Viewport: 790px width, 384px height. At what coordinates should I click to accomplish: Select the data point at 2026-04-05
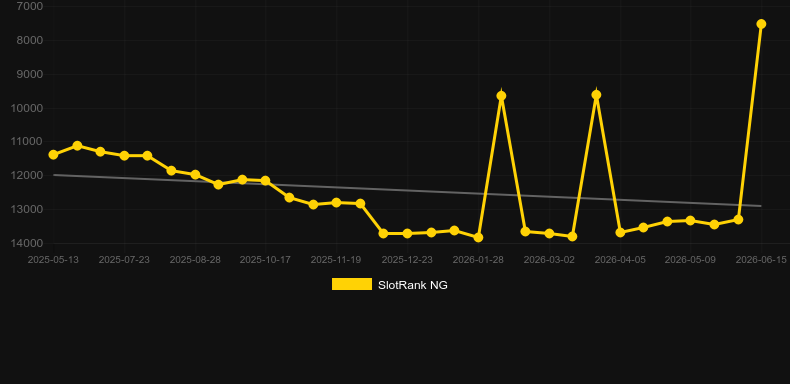pos(620,232)
